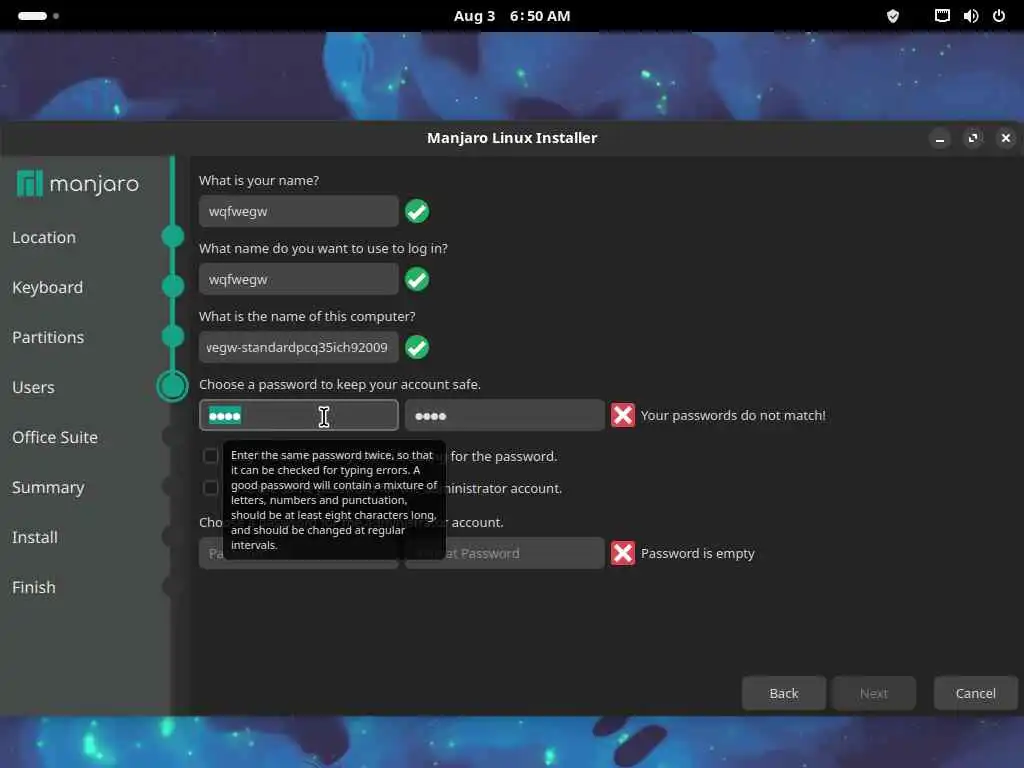The height and width of the screenshot is (768, 1024).
Task: Toggle checkbox beside 'for the password' option
Action: tap(210, 455)
